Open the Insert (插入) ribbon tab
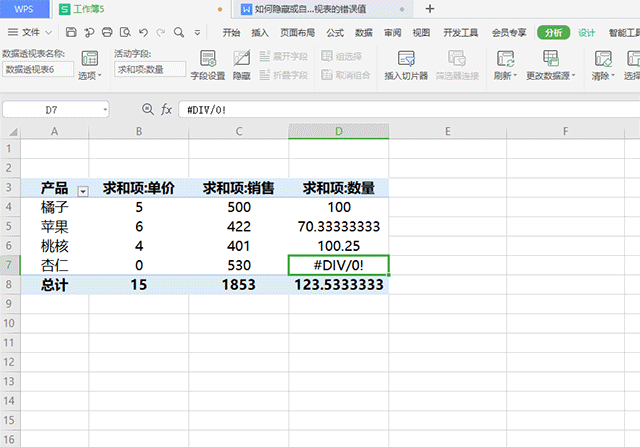Viewport: 640px width, 447px height. [x=260, y=32]
